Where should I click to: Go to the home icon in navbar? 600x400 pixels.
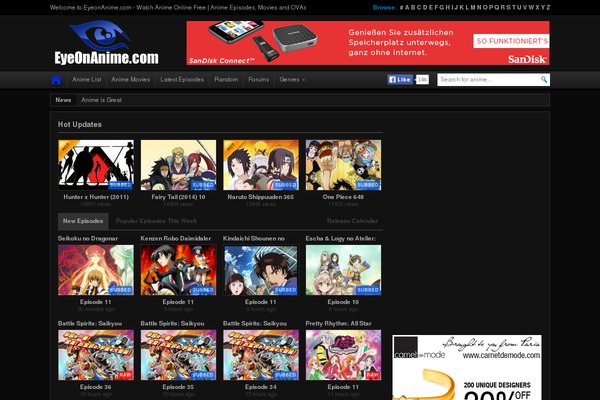(x=56, y=80)
